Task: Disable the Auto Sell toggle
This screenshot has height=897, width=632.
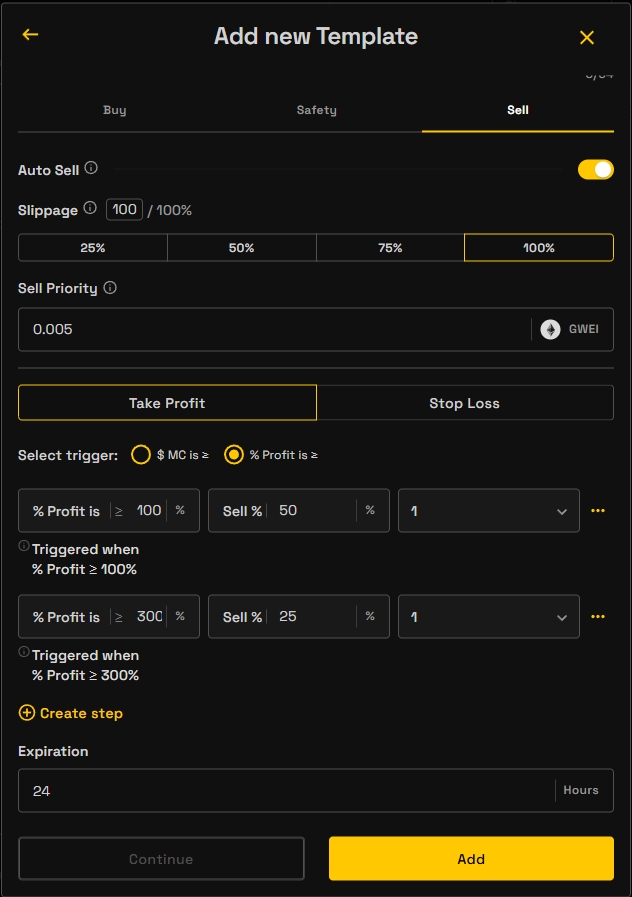Action: (595, 170)
